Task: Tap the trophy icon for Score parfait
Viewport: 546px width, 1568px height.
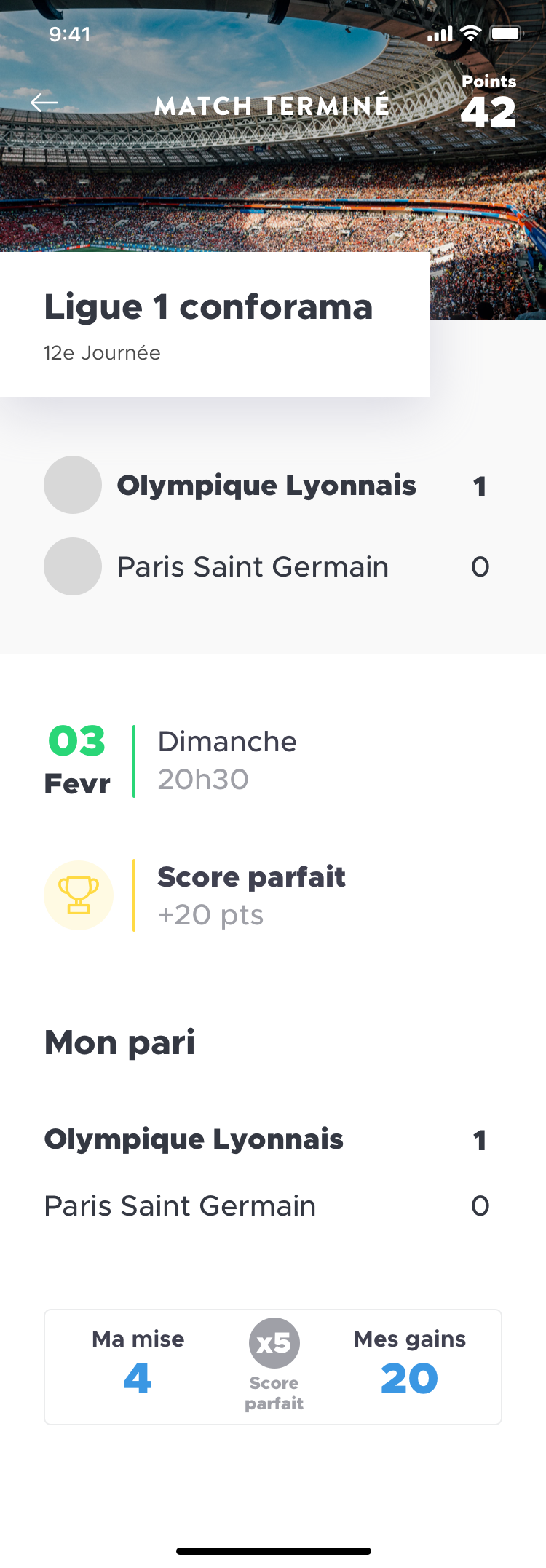Action: click(79, 895)
